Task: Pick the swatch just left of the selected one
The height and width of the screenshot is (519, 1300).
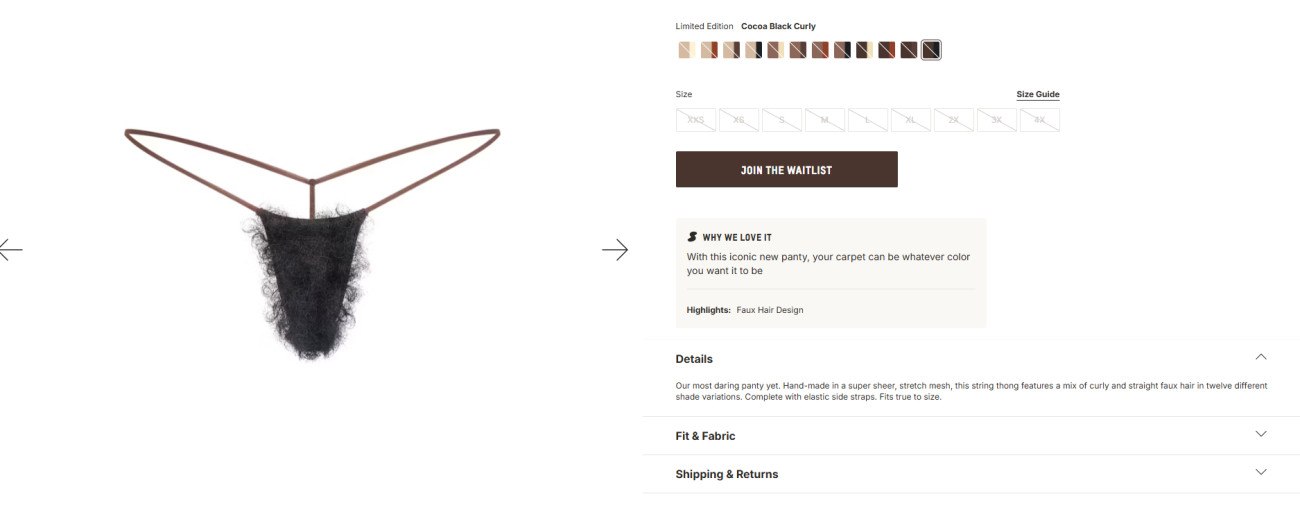Action: (x=908, y=50)
